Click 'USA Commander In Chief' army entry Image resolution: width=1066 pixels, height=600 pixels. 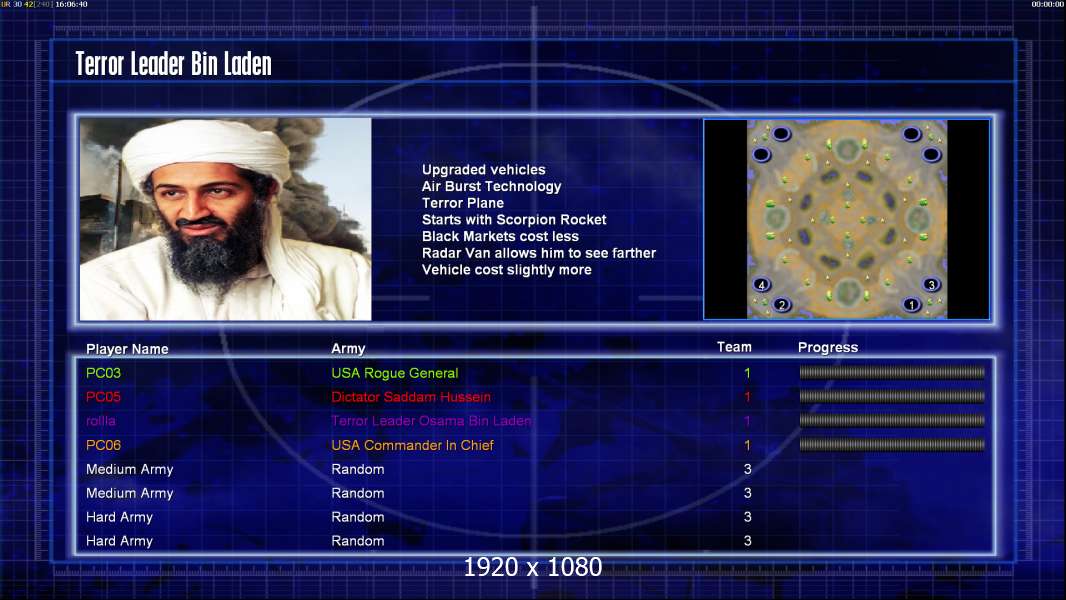point(413,445)
